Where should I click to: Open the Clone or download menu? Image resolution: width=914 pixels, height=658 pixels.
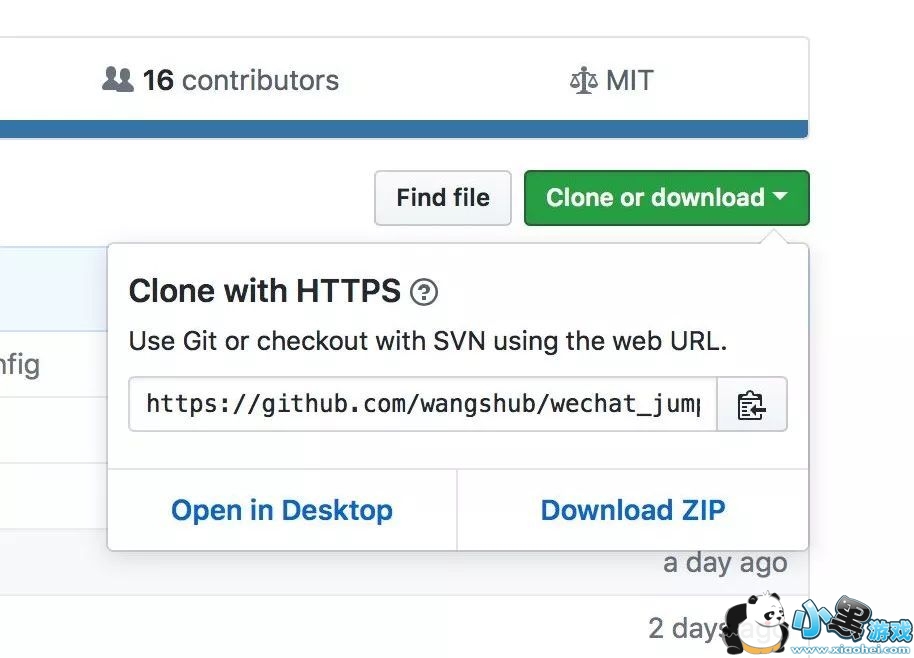(655, 198)
